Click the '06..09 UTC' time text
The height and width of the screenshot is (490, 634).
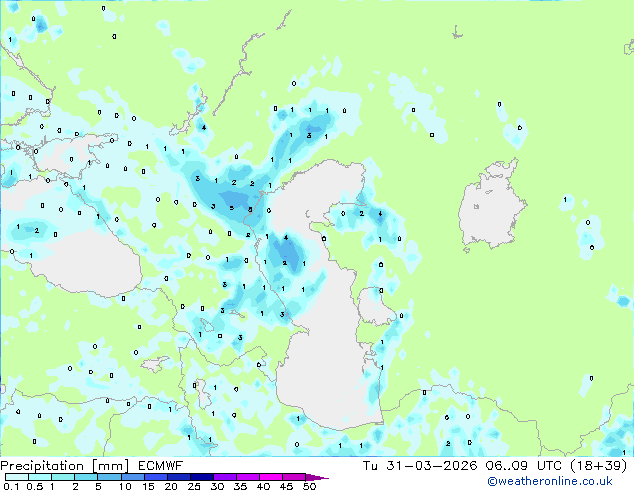pyautogui.click(x=524, y=466)
